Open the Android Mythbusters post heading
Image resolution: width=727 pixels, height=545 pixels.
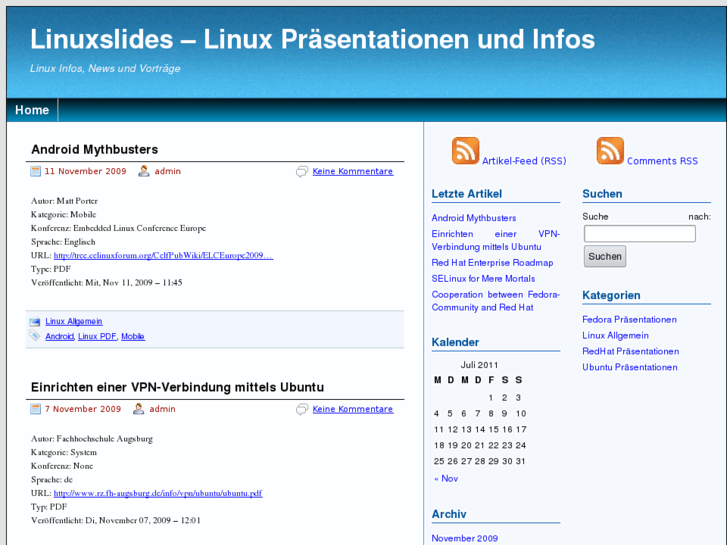pos(95,149)
